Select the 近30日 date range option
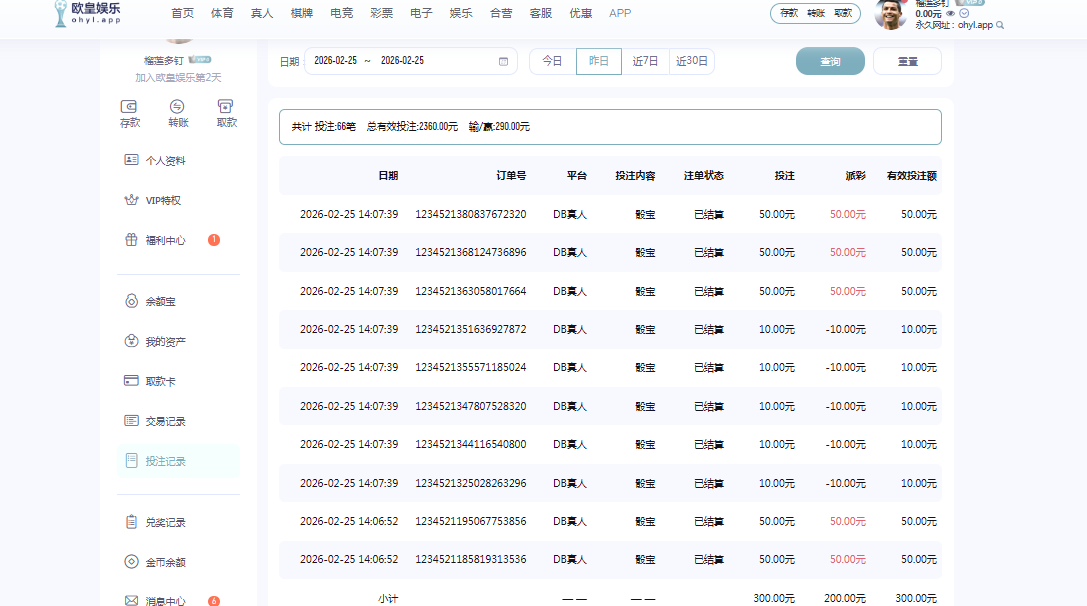The height and width of the screenshot is (606, 1087). coord(692,61)
